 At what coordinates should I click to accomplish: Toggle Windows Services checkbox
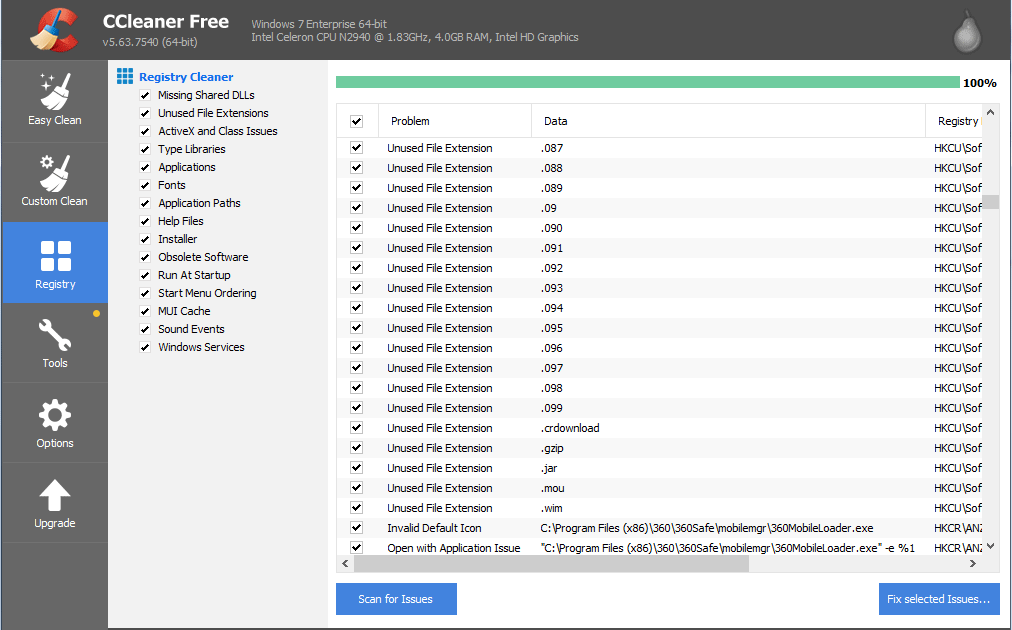click(145, 347)
